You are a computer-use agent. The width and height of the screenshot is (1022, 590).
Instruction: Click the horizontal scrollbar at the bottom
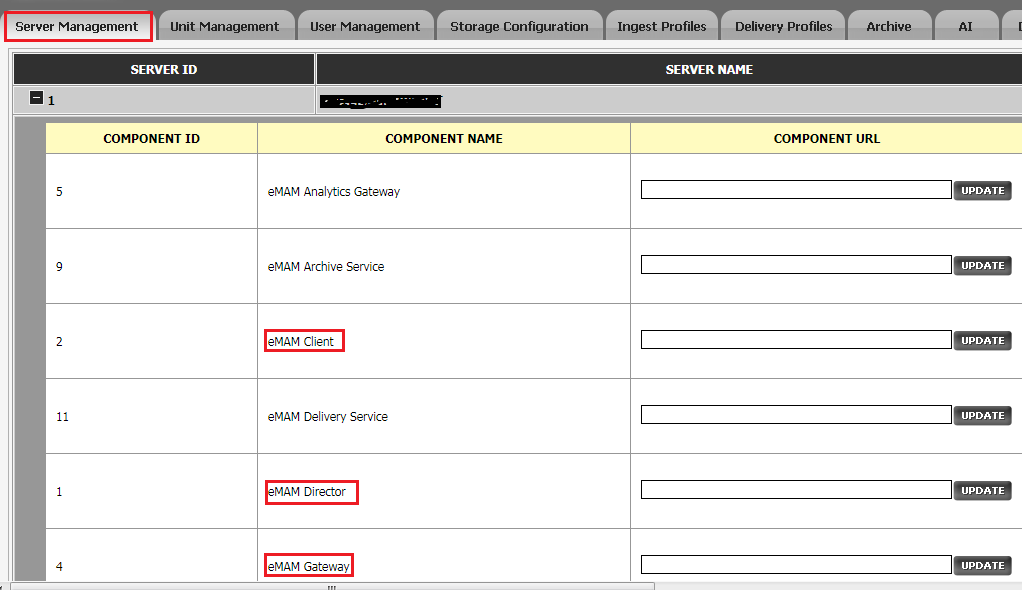[332, 587]
